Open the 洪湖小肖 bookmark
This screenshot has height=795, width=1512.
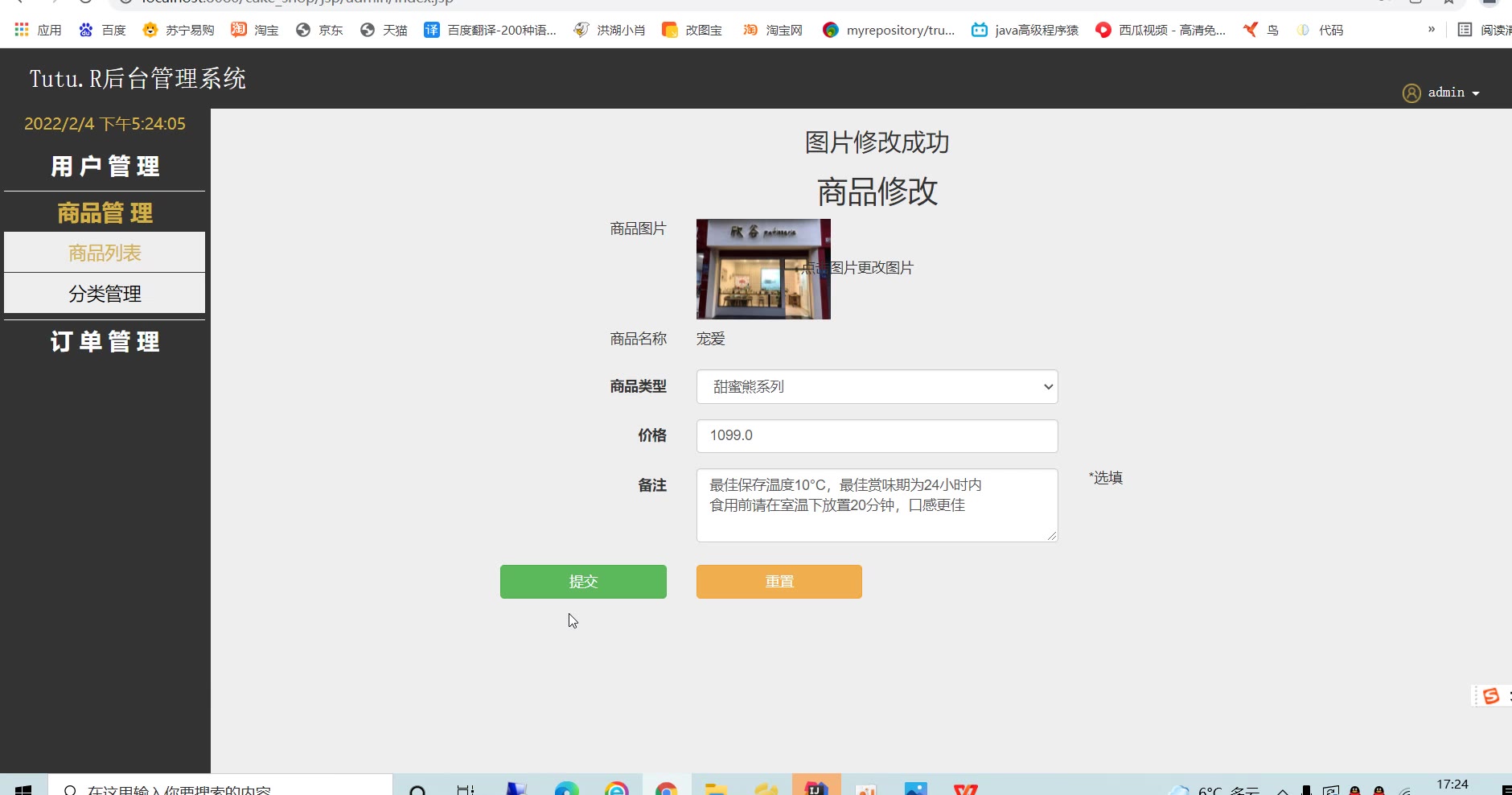point(609,30)
